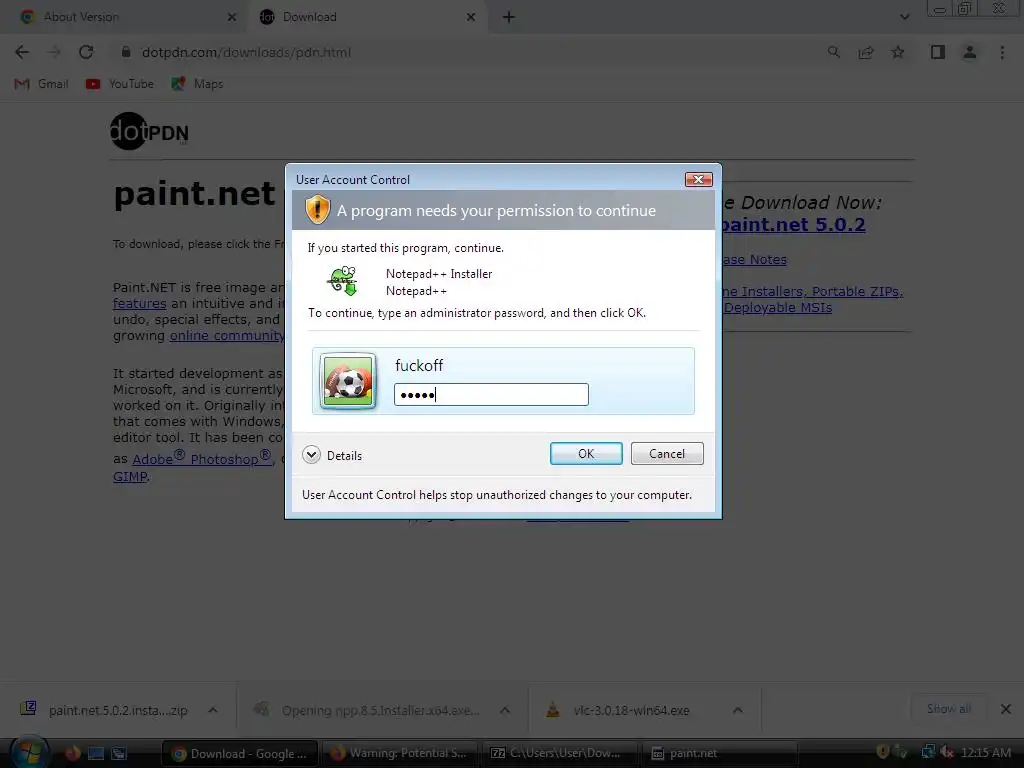Expand options for the npp installer download
This screenshot has height=768, width=1024.
[x=505, y=710]
